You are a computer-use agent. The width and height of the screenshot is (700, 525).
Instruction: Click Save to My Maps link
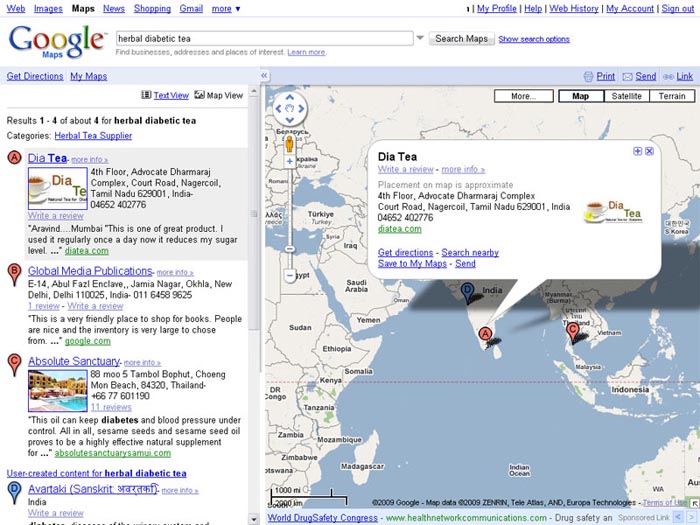[x=412, y=264]
